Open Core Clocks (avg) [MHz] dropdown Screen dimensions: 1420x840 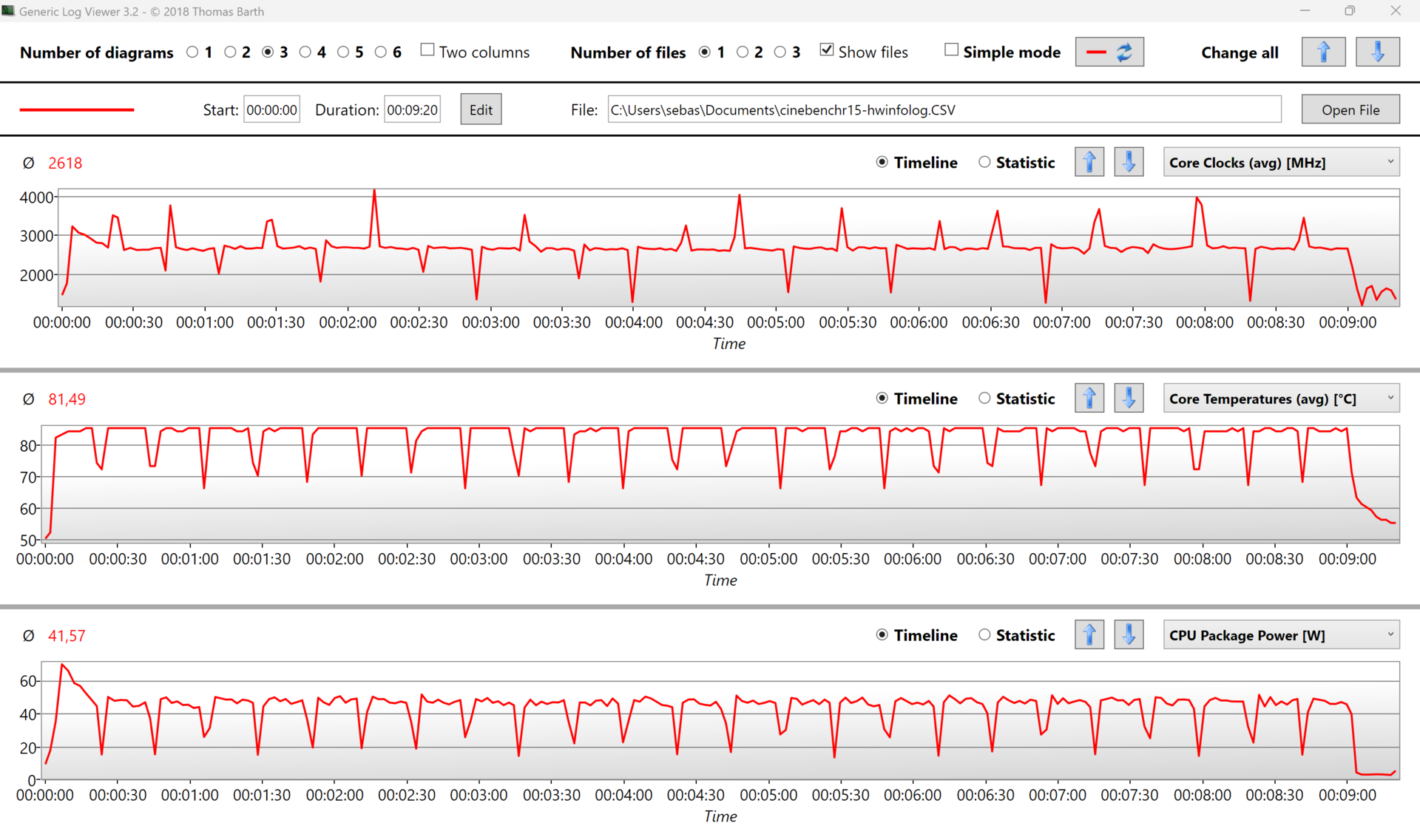pos(1281,162)
